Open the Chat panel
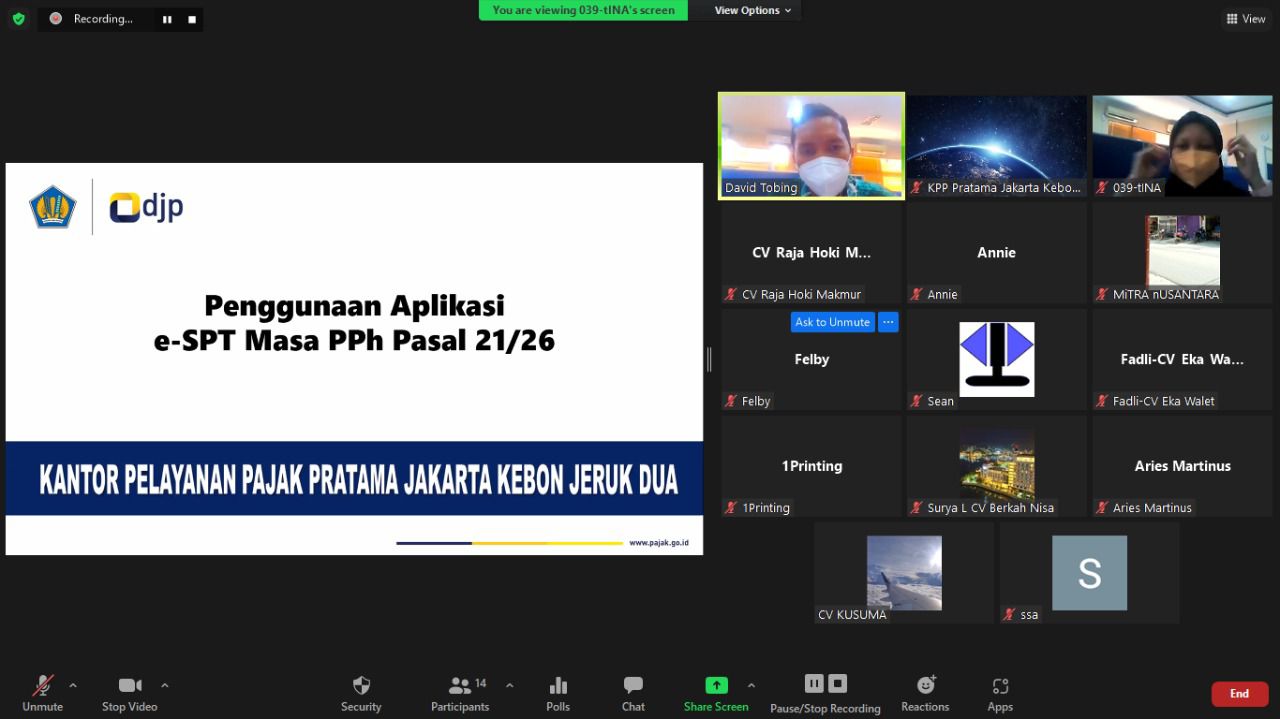The width and height of the screenshot is (1280, 719). point(633,686)
